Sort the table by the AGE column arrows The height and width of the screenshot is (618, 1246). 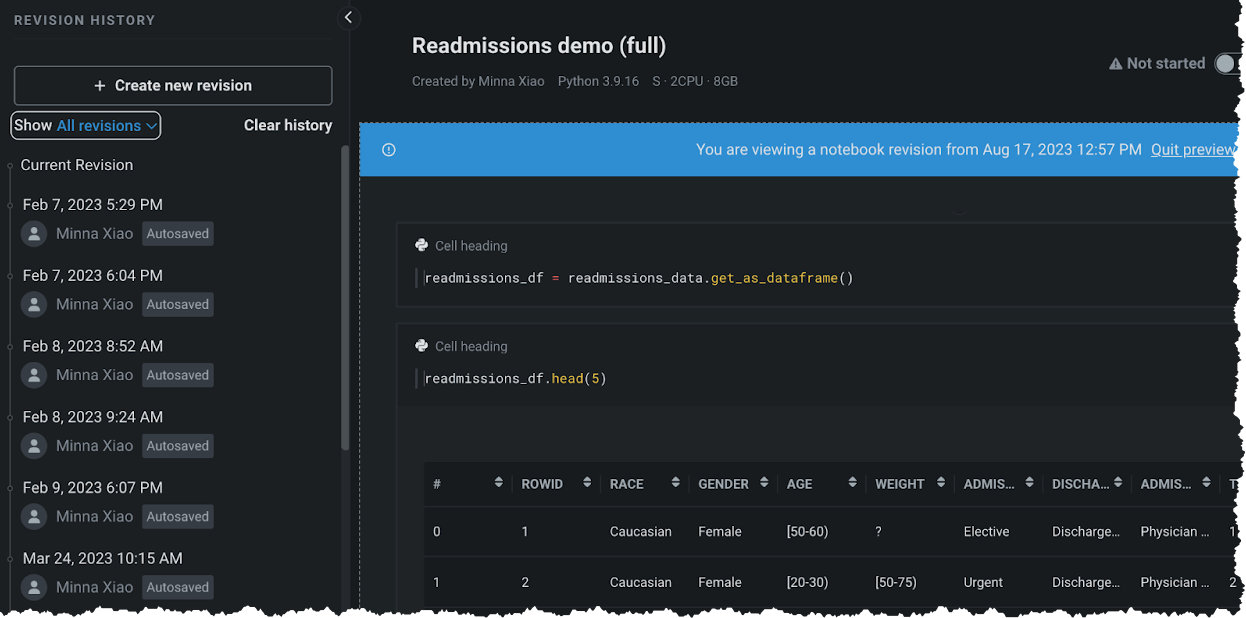pos(852,483)
